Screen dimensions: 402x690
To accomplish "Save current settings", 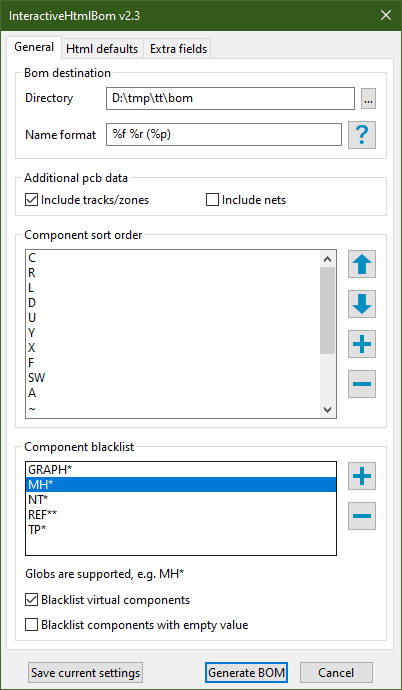I will 85,673.
